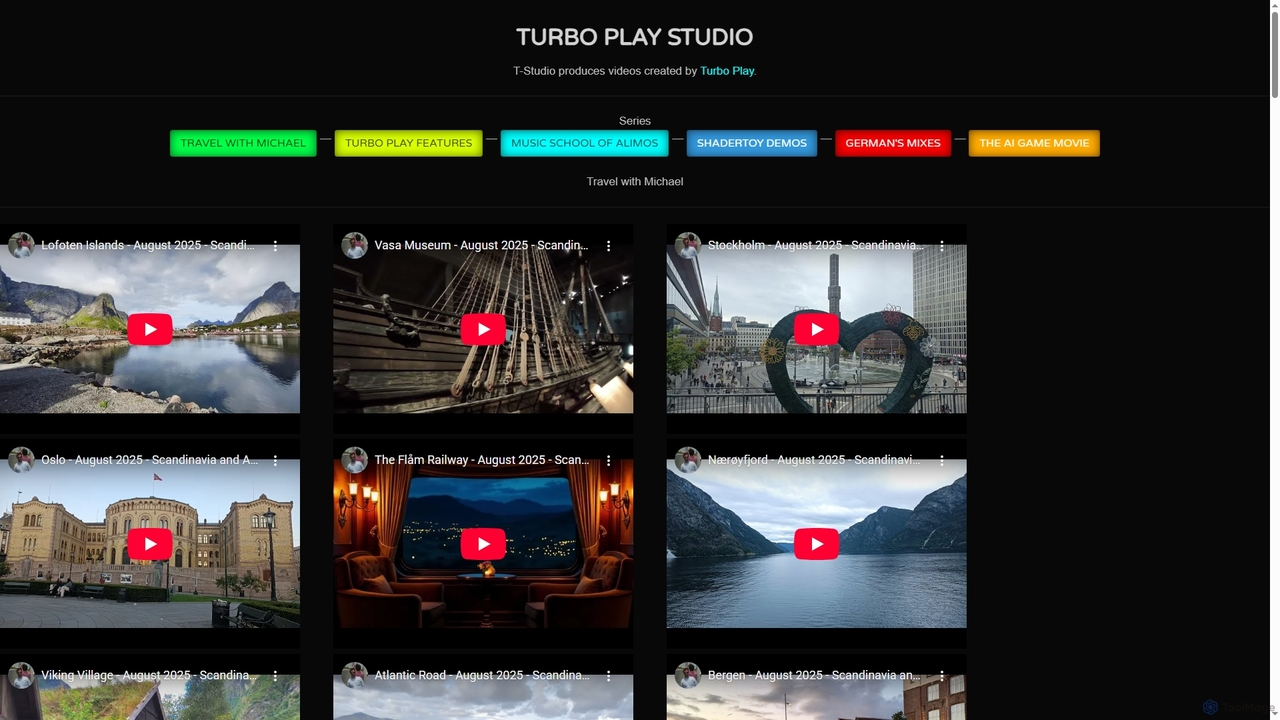Select the Travel with Michael series

click(243, 143)
